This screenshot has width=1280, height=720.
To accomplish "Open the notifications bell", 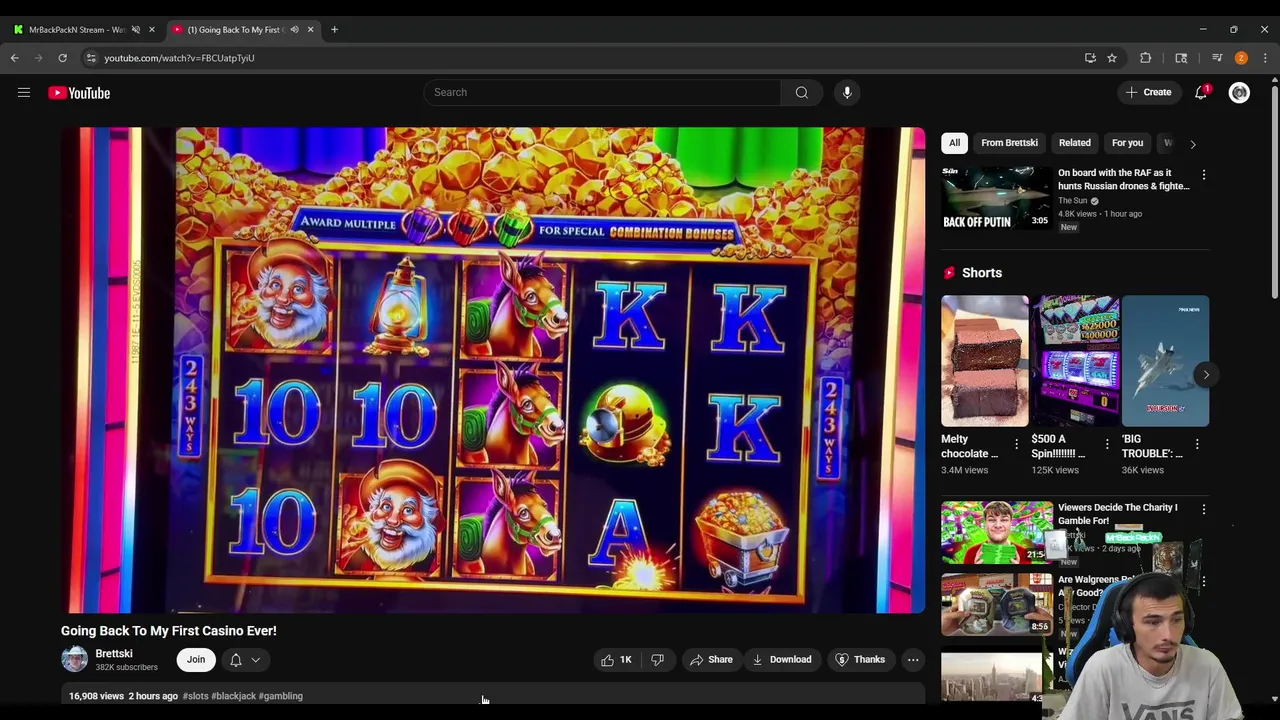I will click(x=1201, y=93).
